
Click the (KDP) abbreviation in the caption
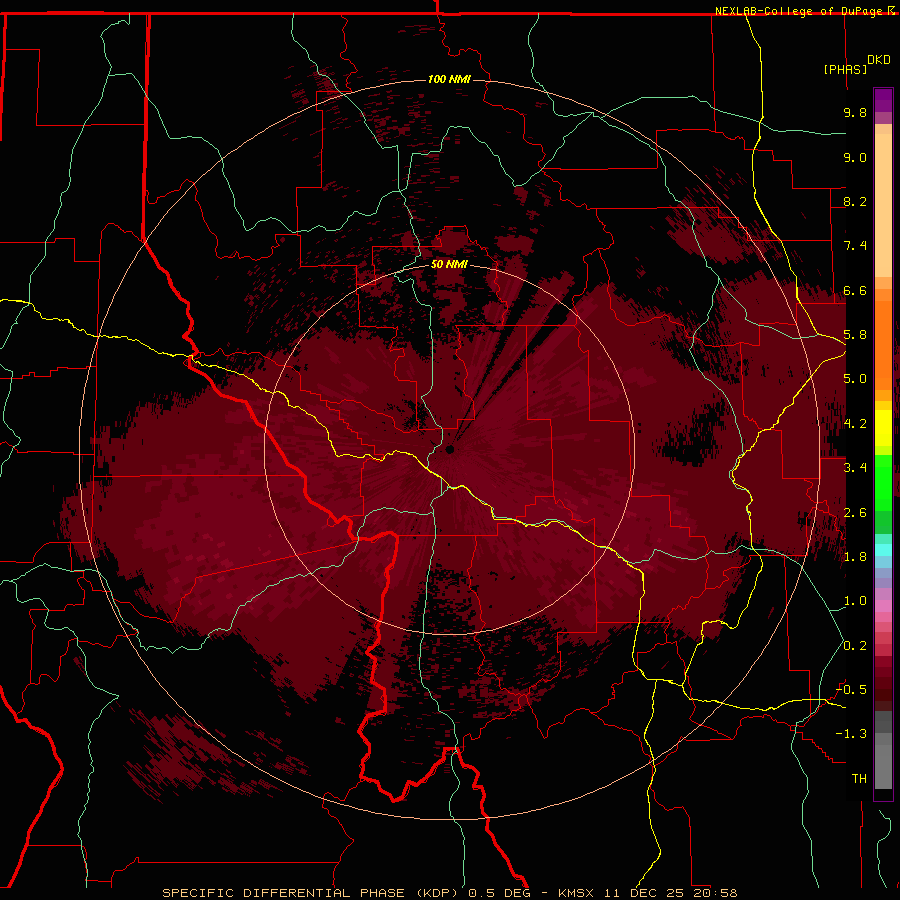point(437,893)
